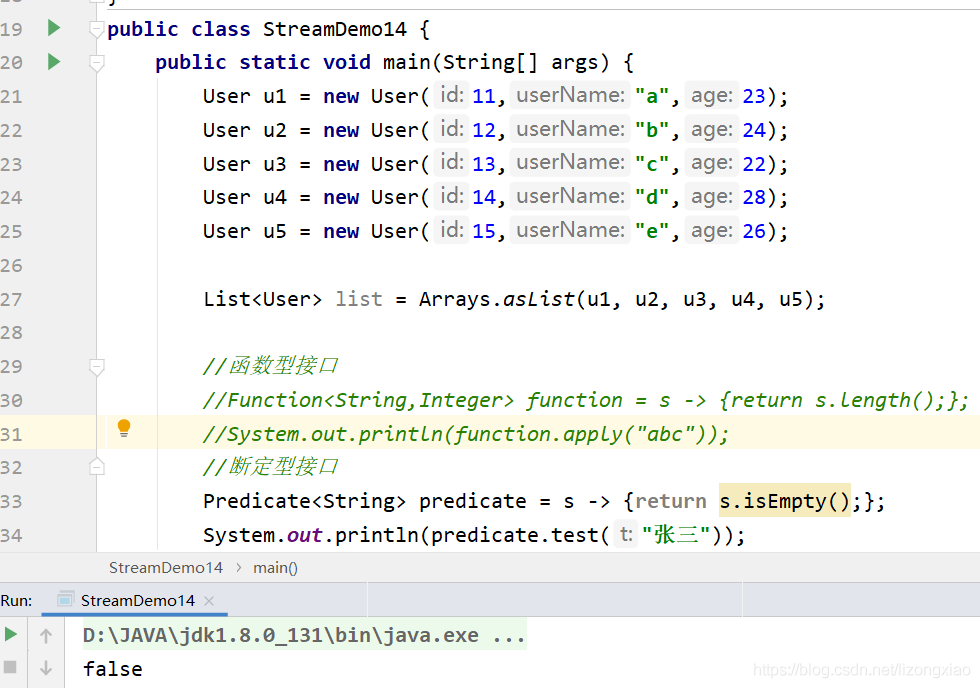Click the "false" output in the console

pyautogui.click(x=112, y=669)
